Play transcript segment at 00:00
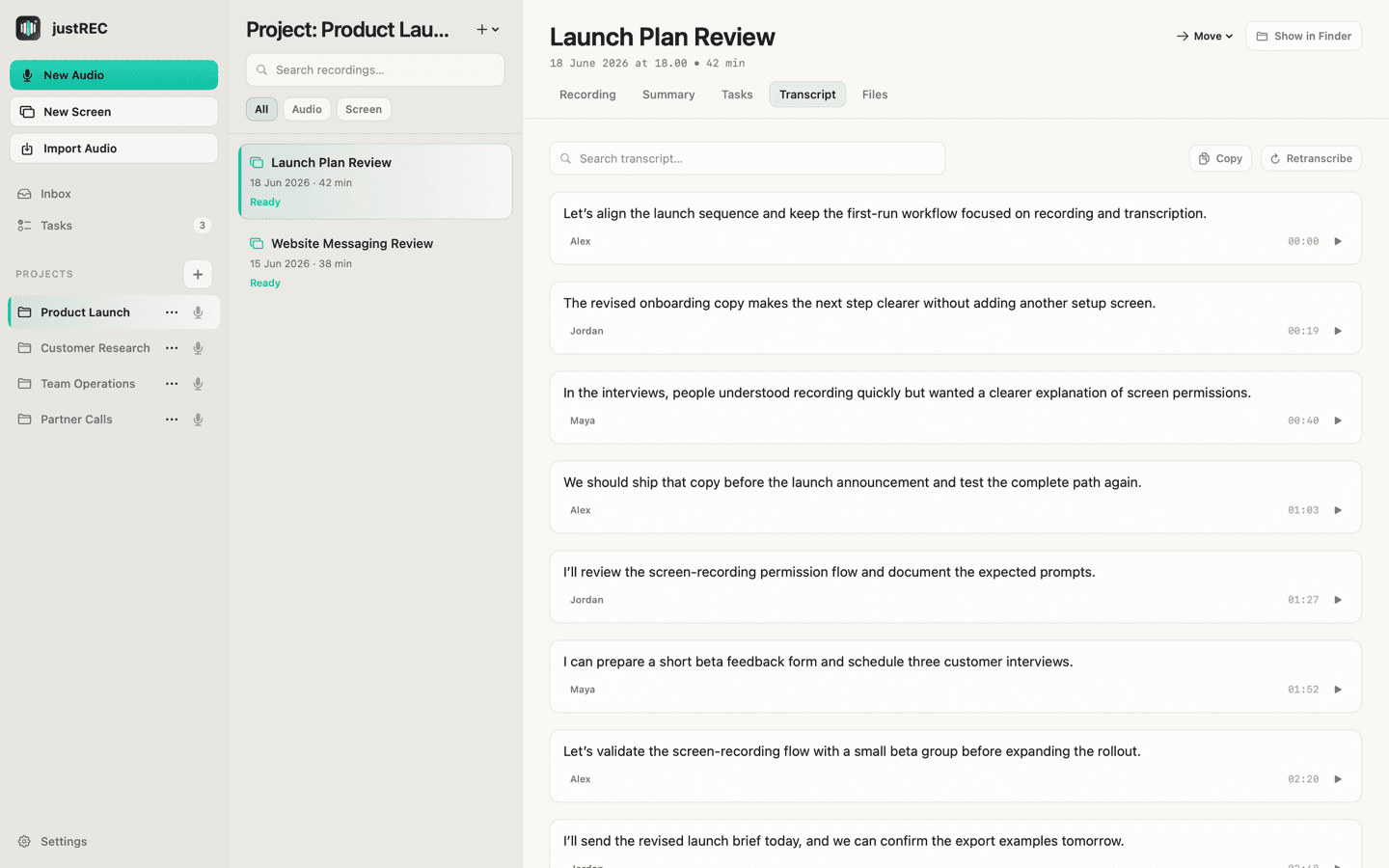Viewport: 1389px width, 868px height. click(1338, 241)
